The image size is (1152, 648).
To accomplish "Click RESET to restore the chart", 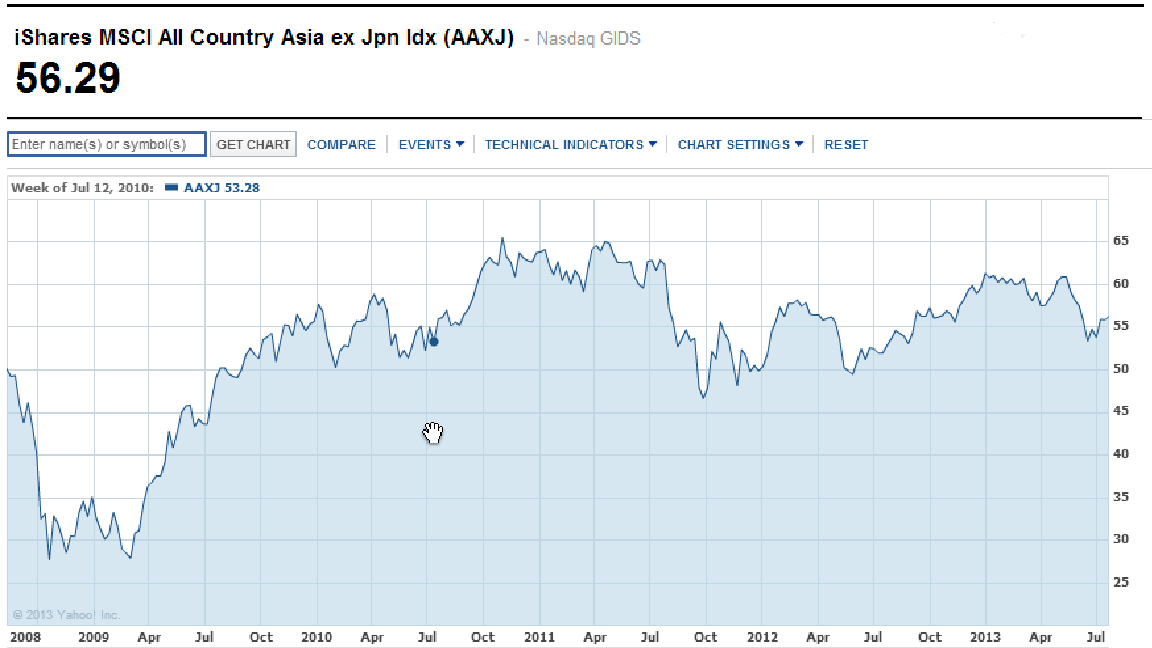I will [846, 144].
